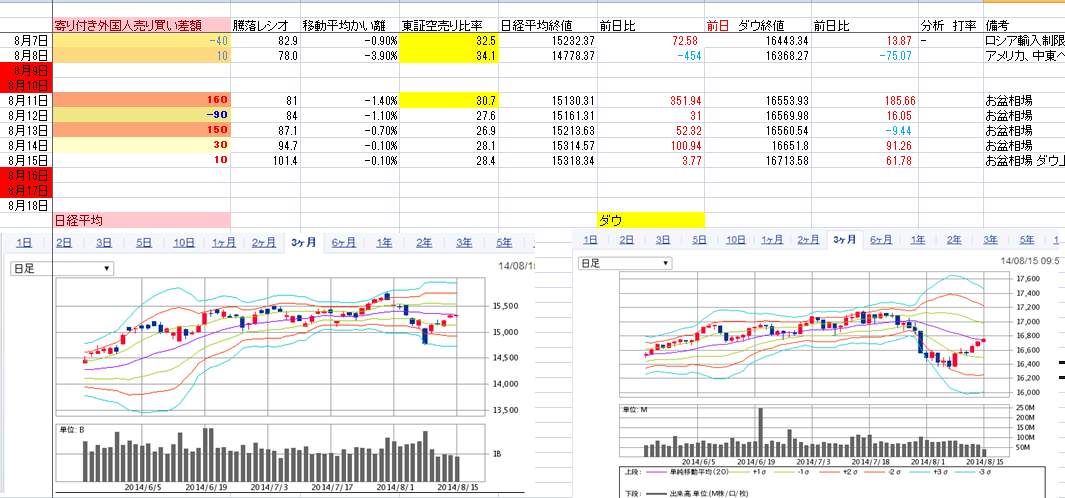Click the 騰落レシオ column header

tap(264, 24)
